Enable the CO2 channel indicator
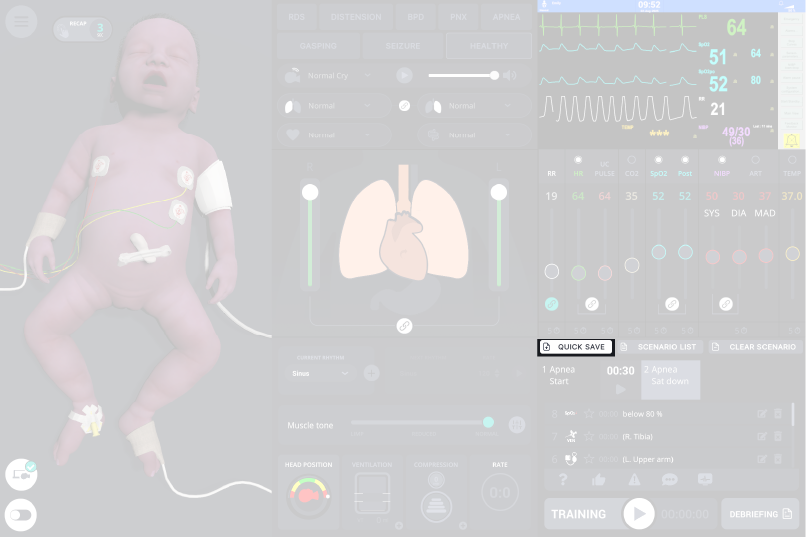The height and width of the screenshot is (537, 806). (x=632, y=160)
